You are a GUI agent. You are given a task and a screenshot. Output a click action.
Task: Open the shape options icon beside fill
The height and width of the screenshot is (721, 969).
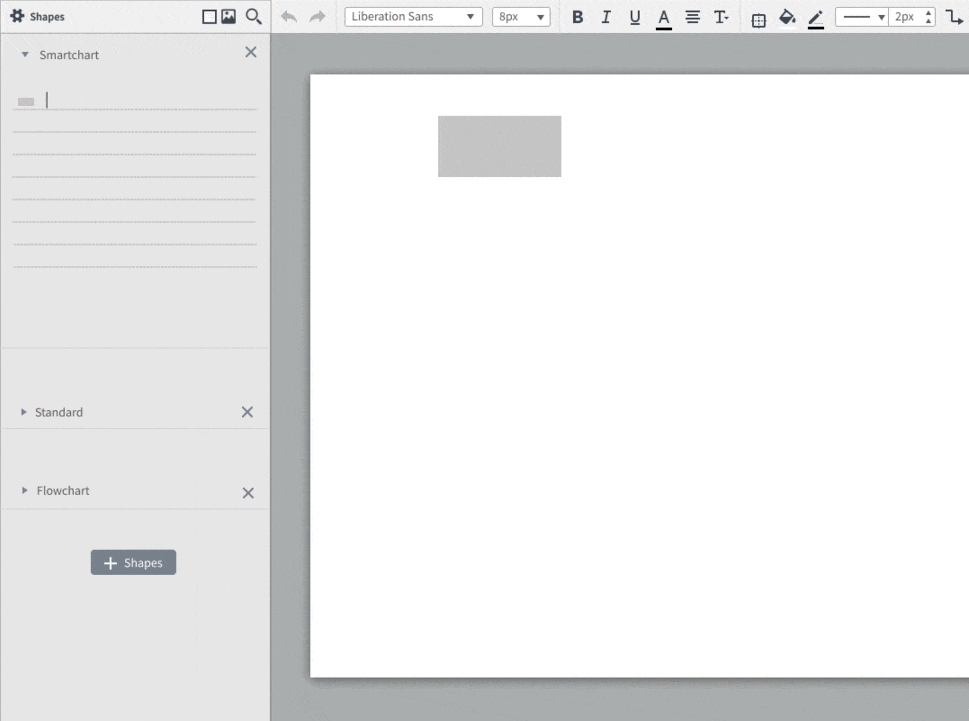click(x=758, y=20)
